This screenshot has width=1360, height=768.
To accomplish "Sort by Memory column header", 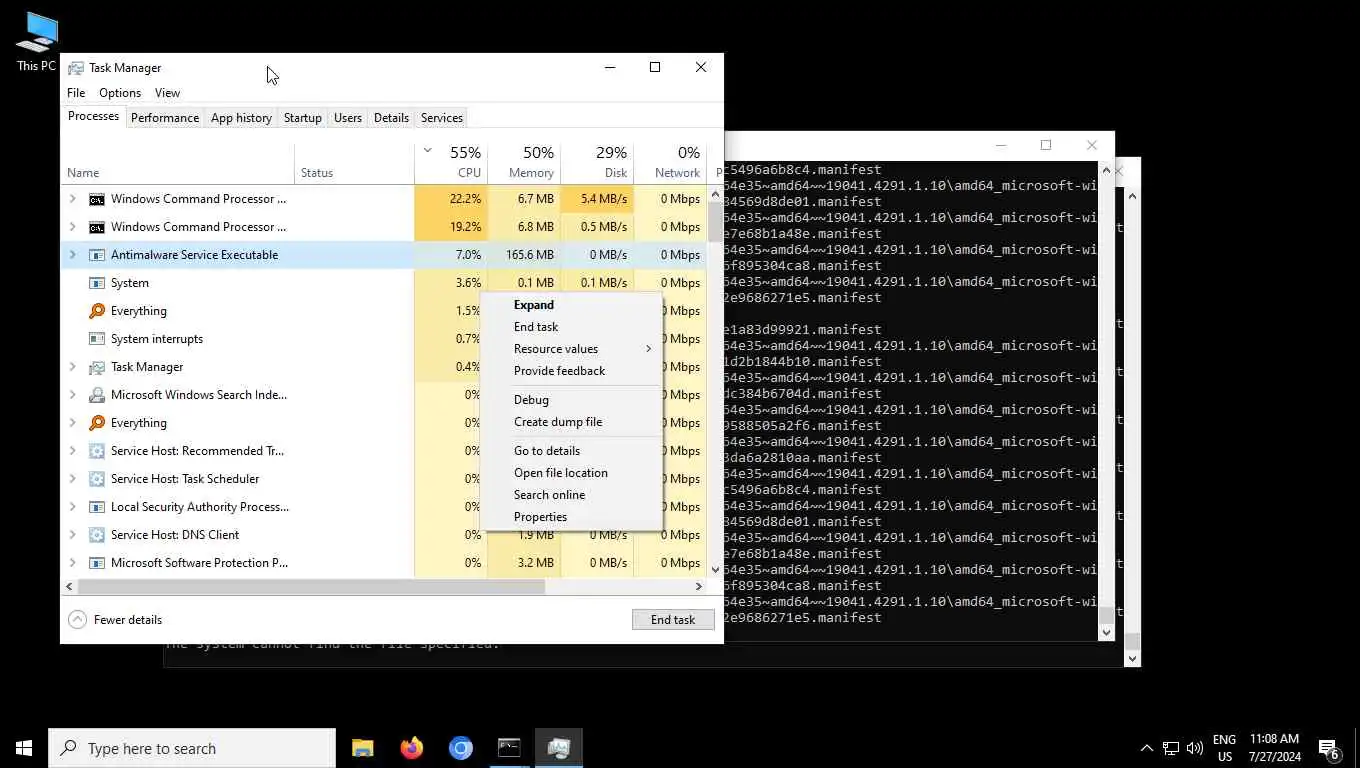I will click(x=524, y=163).
